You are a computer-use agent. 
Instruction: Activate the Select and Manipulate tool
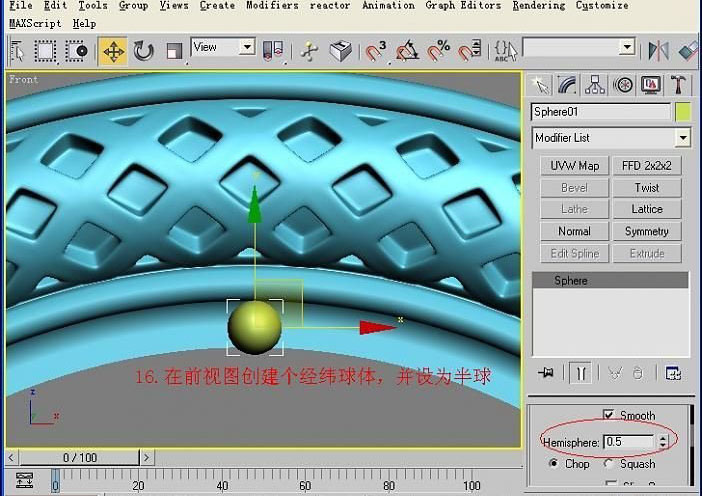[309, 51]
